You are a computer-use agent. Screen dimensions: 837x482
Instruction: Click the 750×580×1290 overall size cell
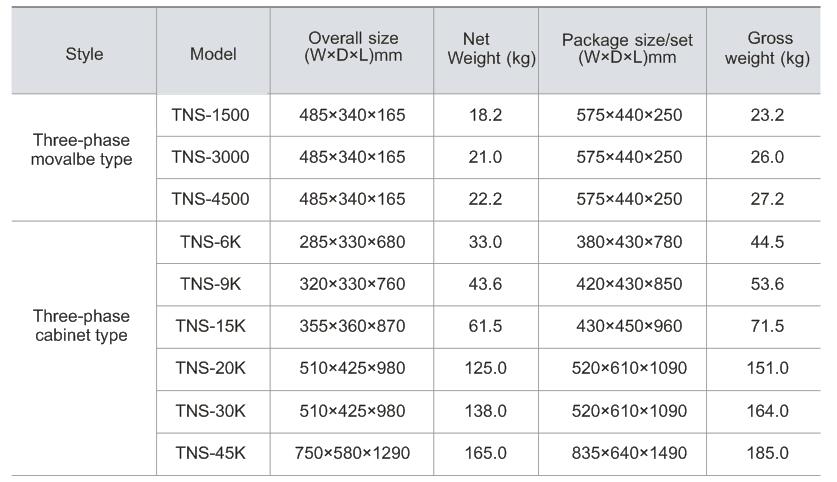coord(352,453)
